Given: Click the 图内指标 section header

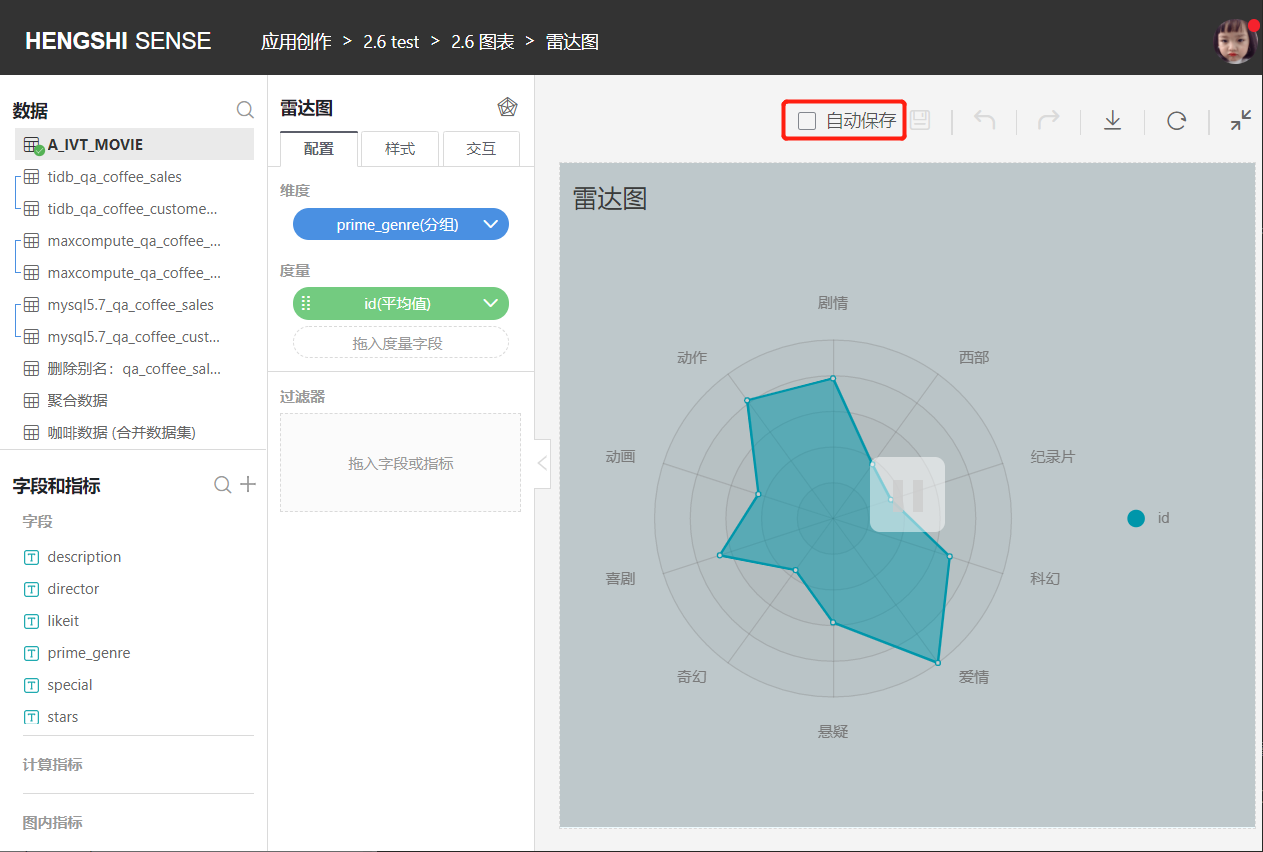Looking at the screenshot, I should click(53, 822).
